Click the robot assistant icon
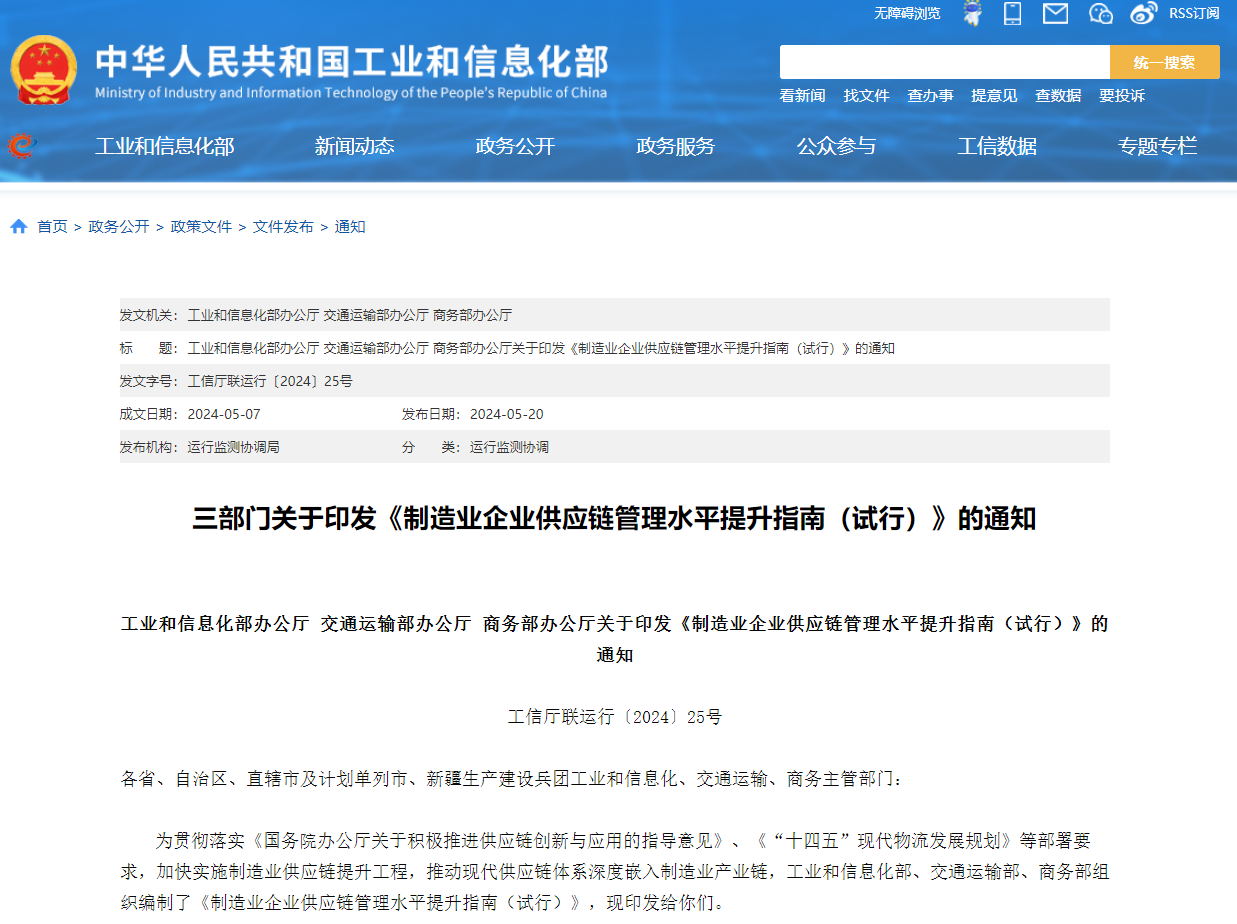This screenshot has width=1237, height=924. [x=972, y=13]
